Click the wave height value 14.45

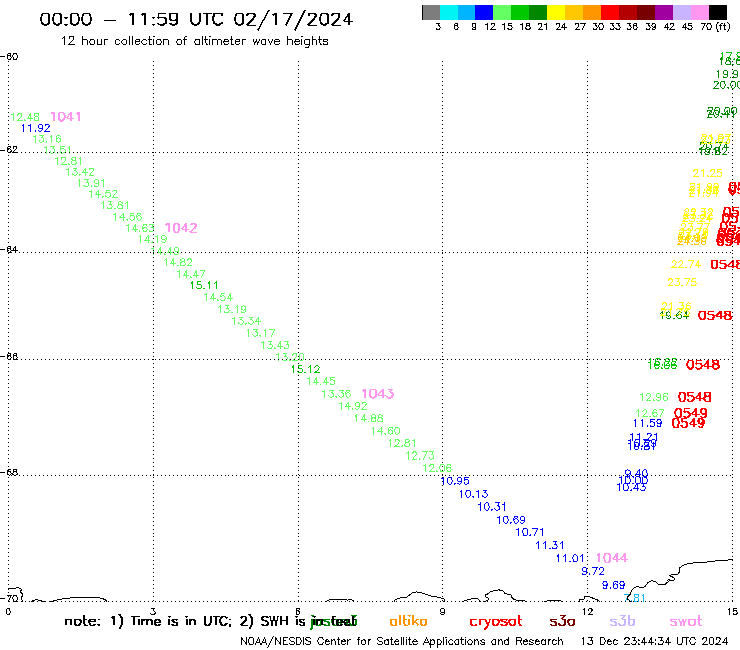tap(321, 381)
